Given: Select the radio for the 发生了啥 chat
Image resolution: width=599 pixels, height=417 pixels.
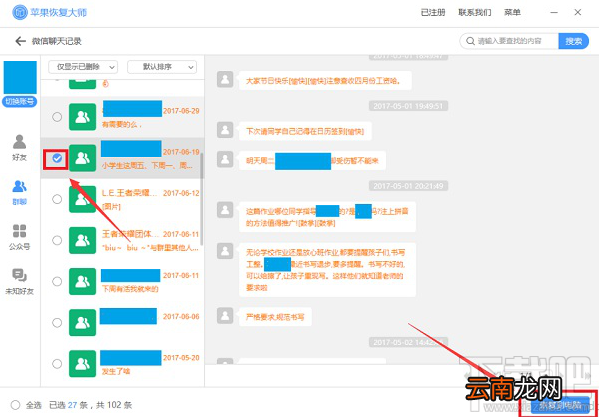Looking at the screenshot, I should [57, 364].
